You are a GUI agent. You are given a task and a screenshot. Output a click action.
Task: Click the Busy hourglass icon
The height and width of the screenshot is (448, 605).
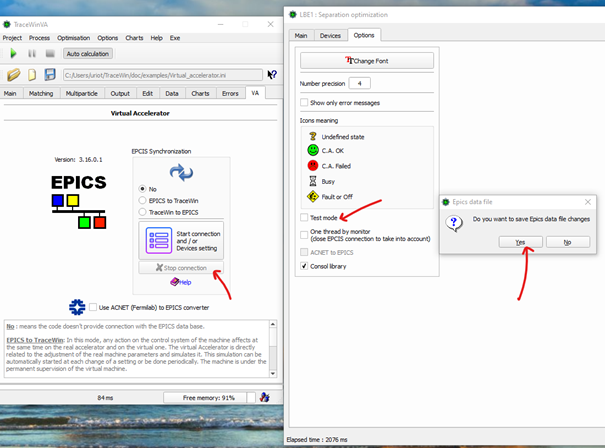coord(313,181)
